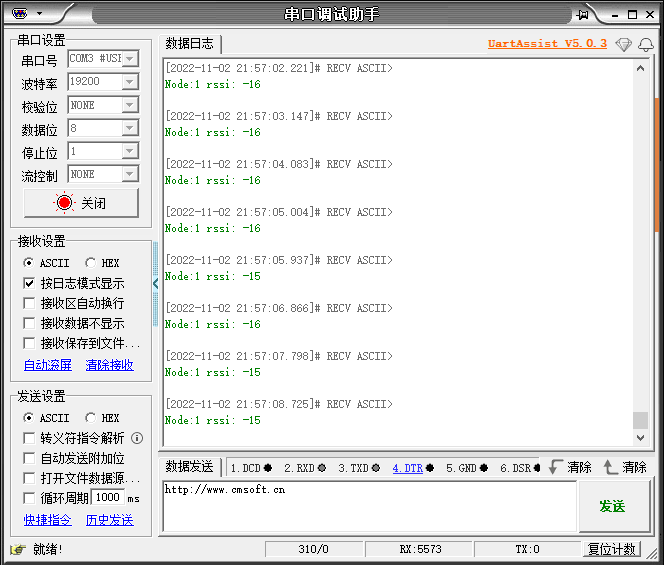The height and width of the screenshot is (565, 664).
Task: Open the app logo menu in title bar
Action: 19,14
